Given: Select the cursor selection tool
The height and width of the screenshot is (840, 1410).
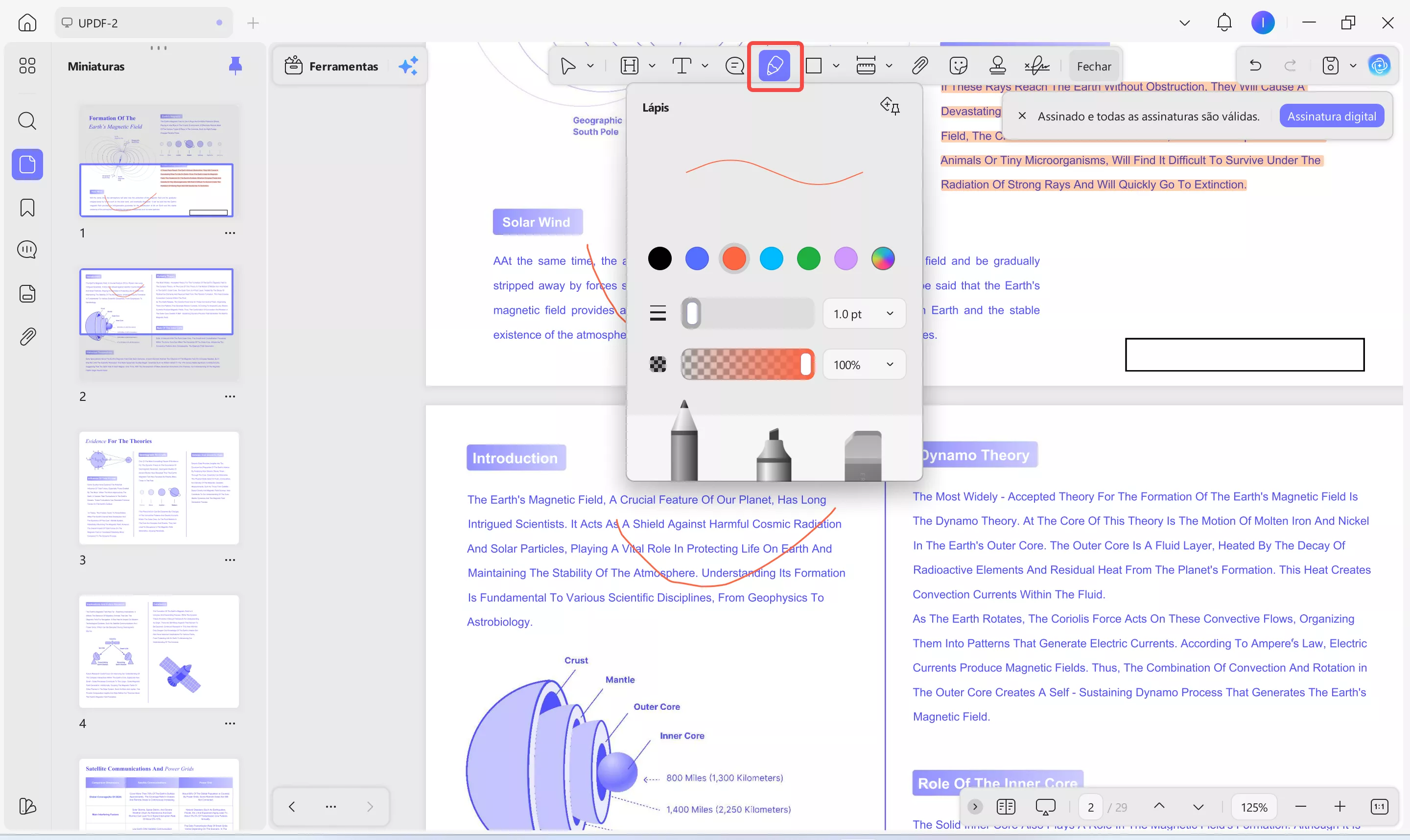Looking at the screenshot, I should tap(568, 66).
